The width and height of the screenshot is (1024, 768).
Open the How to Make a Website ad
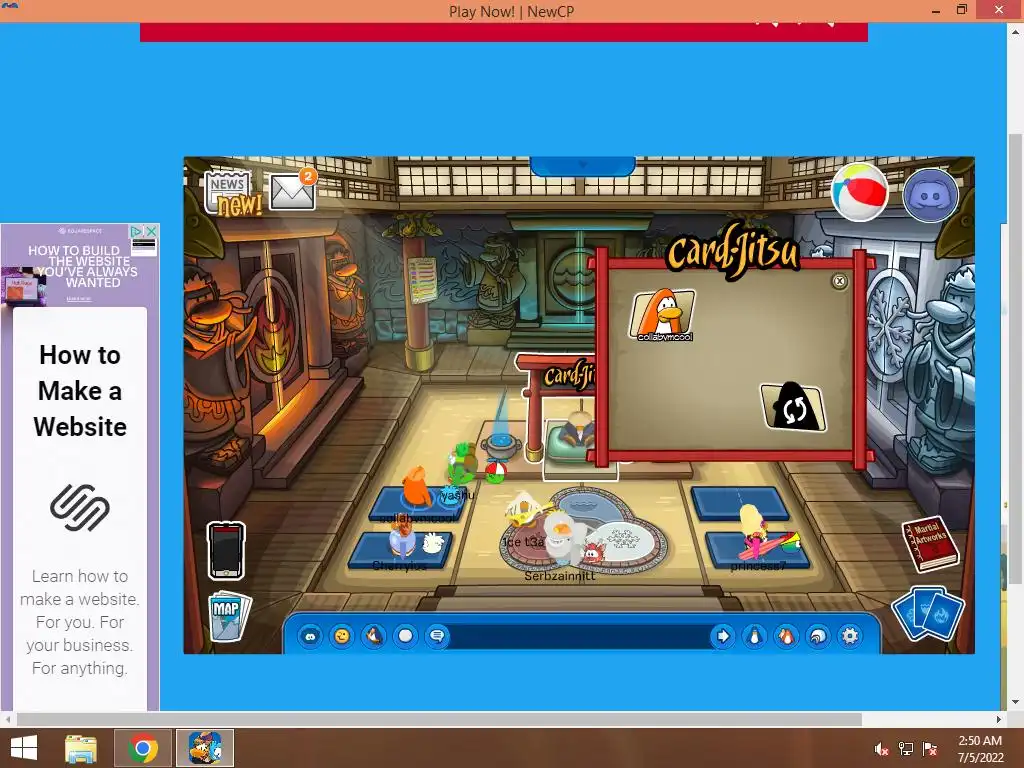click(x=80, y=391)
